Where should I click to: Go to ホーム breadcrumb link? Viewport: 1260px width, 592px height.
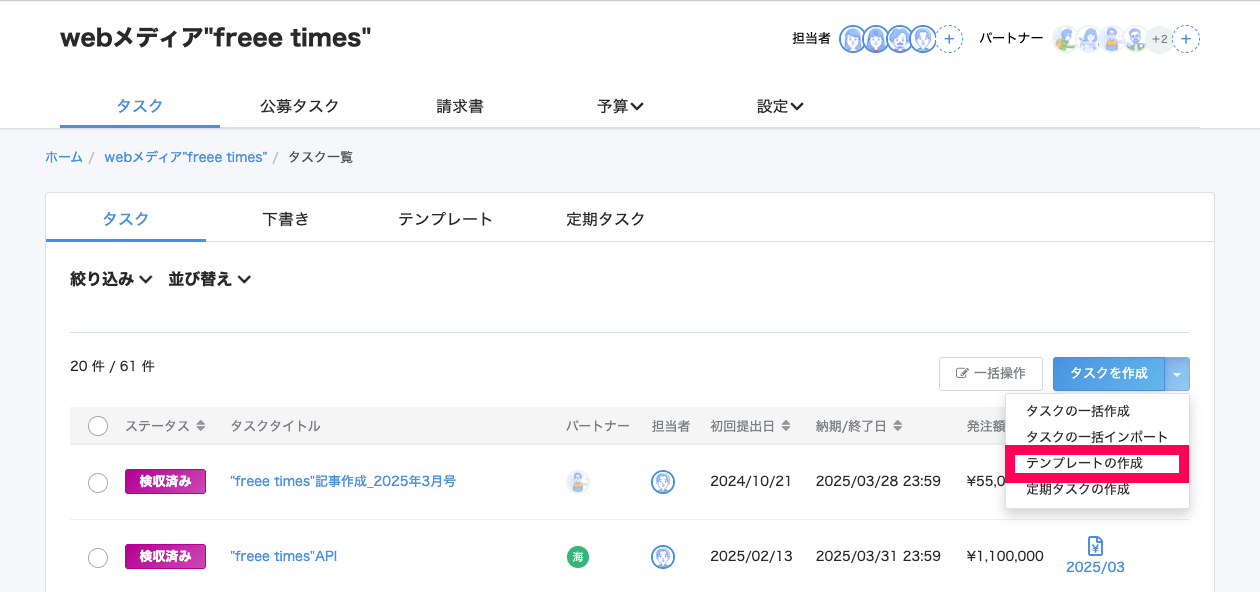(x=64, y=157)
